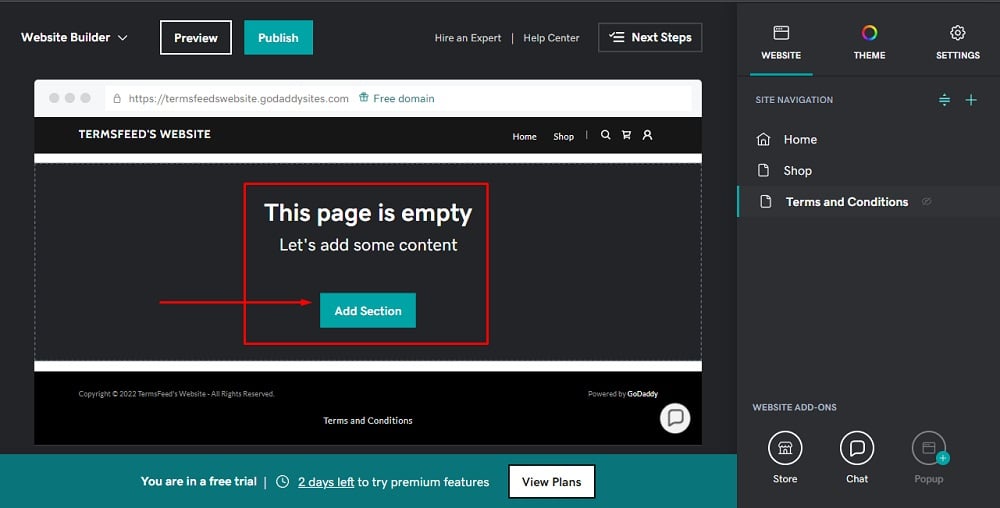
Task: Click the clock icon in trial banner
Action: 283,482
